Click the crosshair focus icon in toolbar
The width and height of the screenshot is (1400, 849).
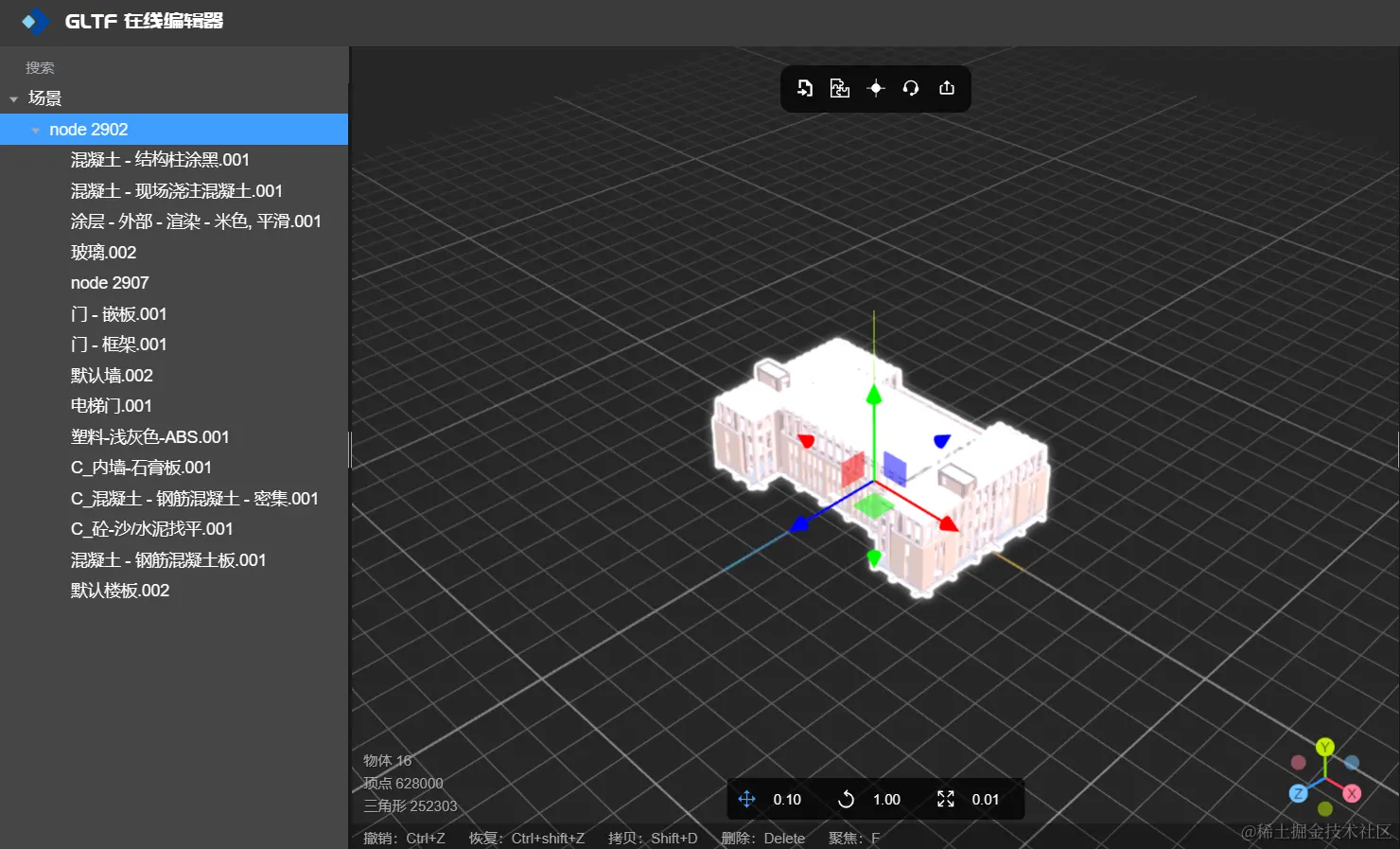pos(876,88)
